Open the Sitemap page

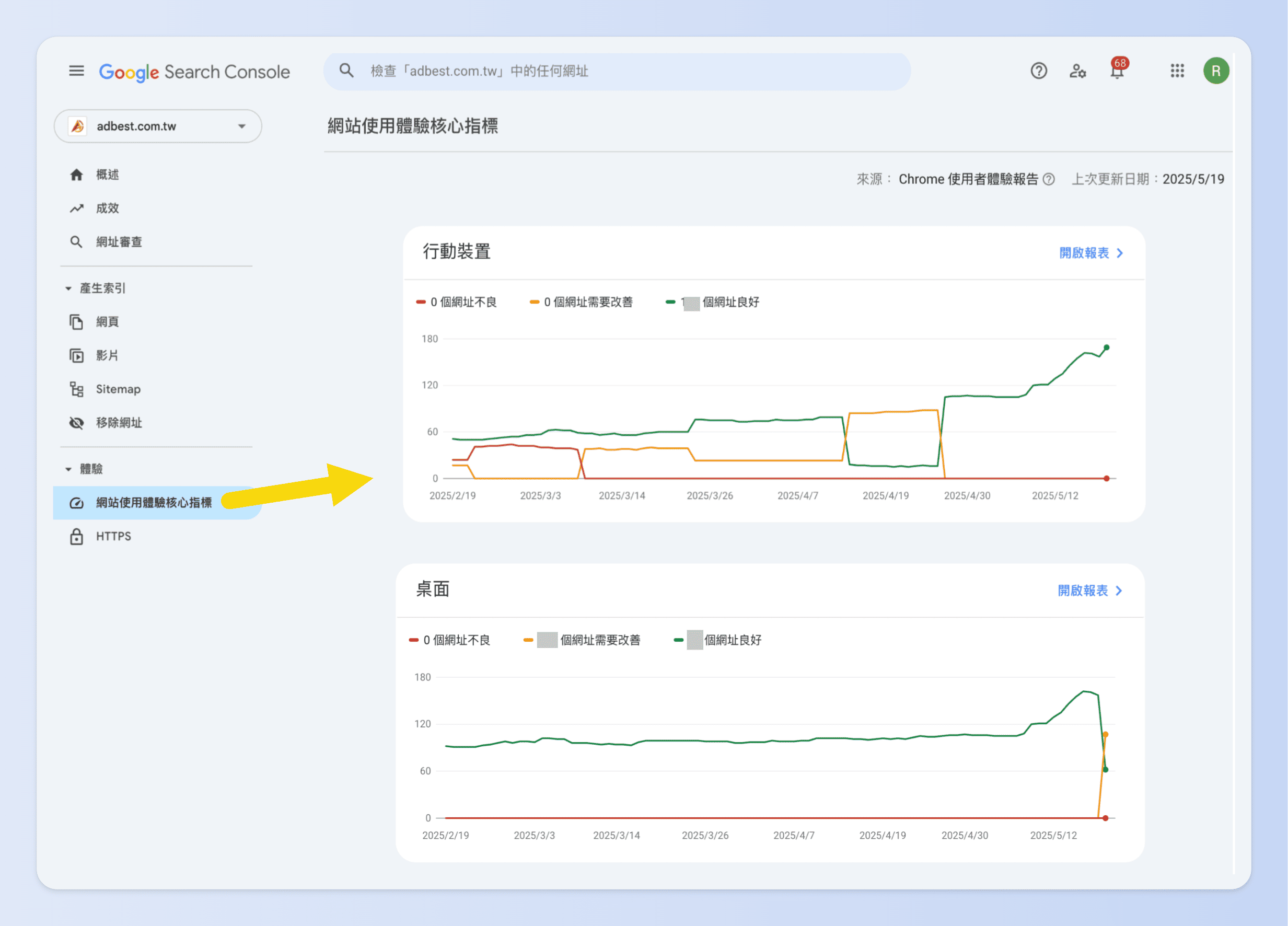pyautogui.click(x=118, y=389)
